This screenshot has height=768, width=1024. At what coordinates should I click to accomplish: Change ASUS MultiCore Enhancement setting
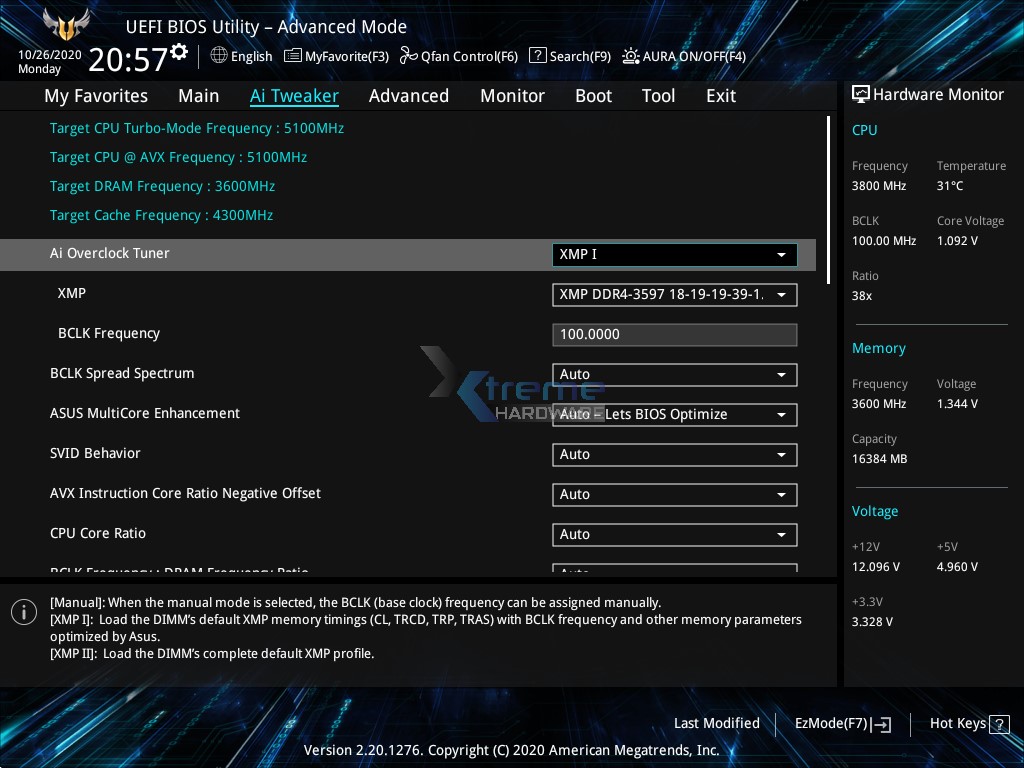[674, 414]
